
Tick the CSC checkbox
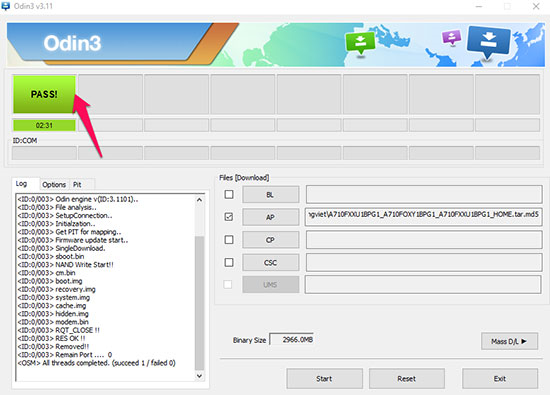(229, 262)
